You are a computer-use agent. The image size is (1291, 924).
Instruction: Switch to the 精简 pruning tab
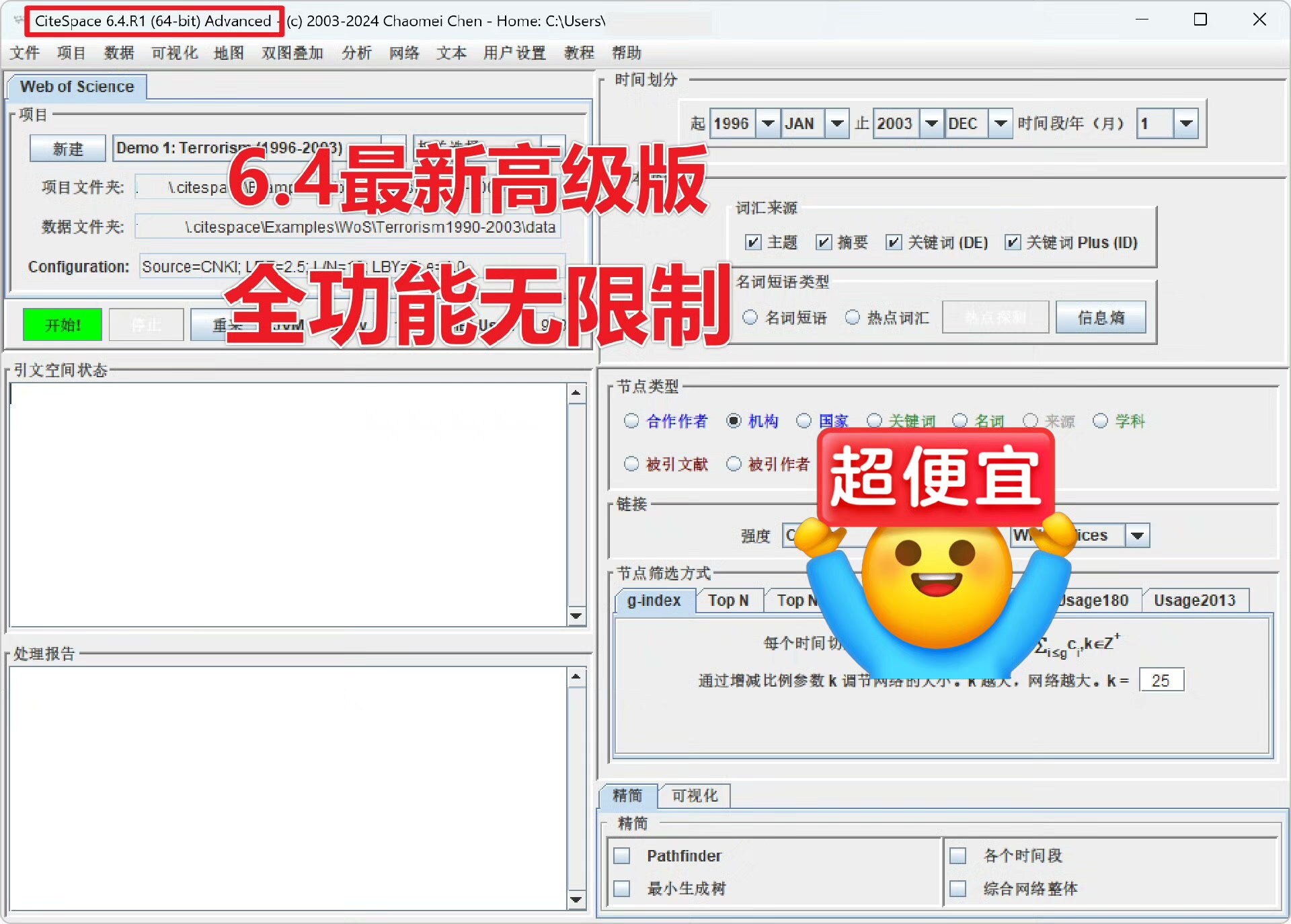pyautogui.click(x=627, y=796)
